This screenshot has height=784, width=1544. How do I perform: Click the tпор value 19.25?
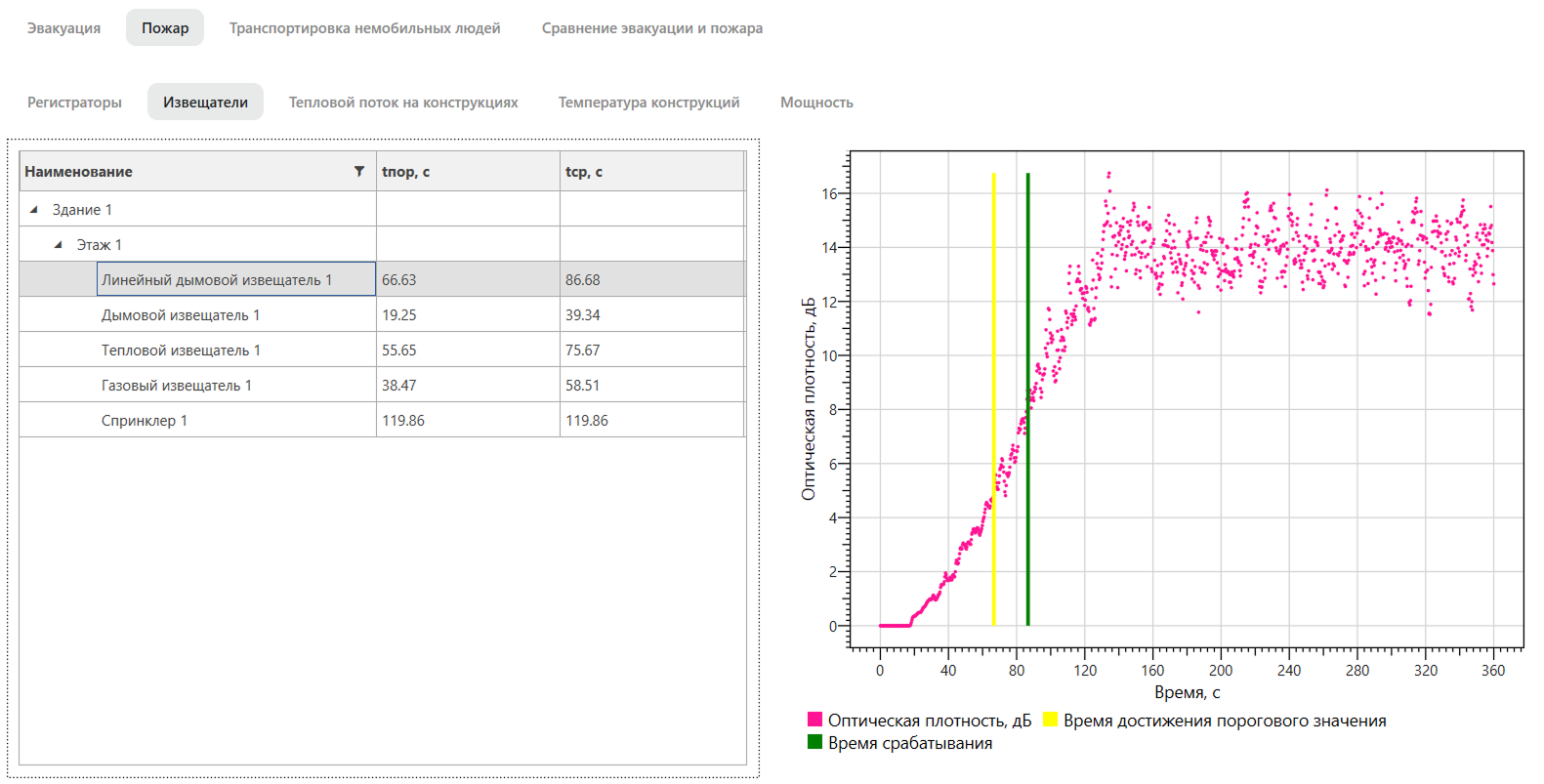pyautogui.click(x=398, y=315)
